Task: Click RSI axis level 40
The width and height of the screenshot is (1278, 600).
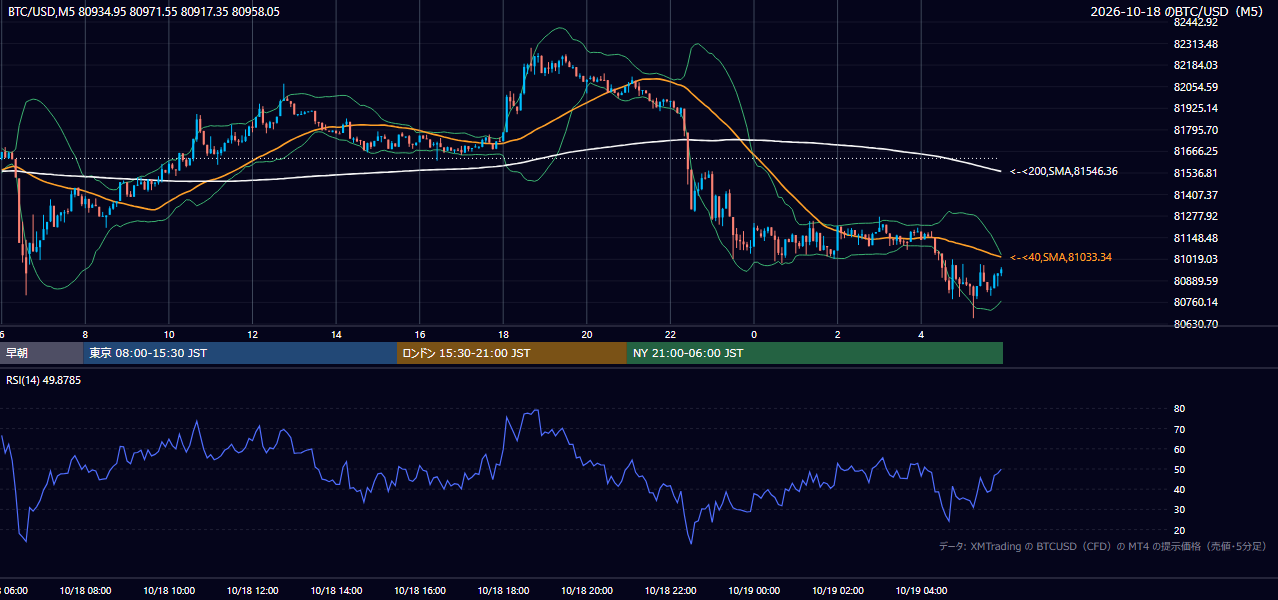Action: point(1179,489)
